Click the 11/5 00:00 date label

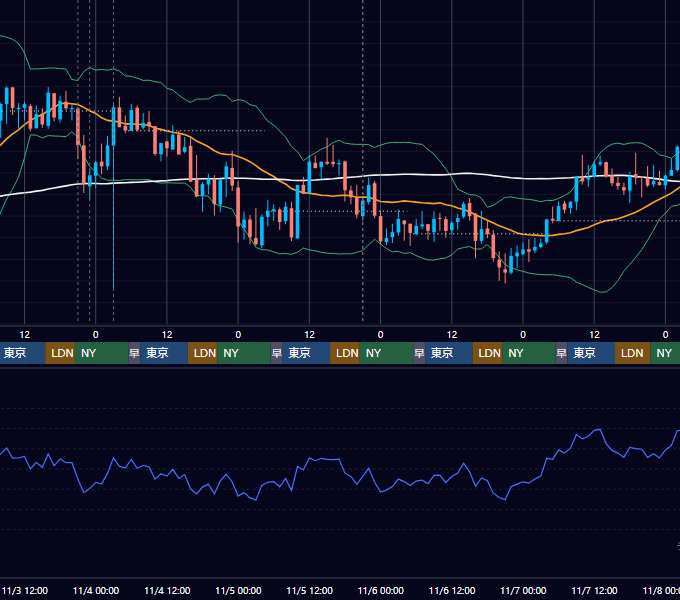238,590
